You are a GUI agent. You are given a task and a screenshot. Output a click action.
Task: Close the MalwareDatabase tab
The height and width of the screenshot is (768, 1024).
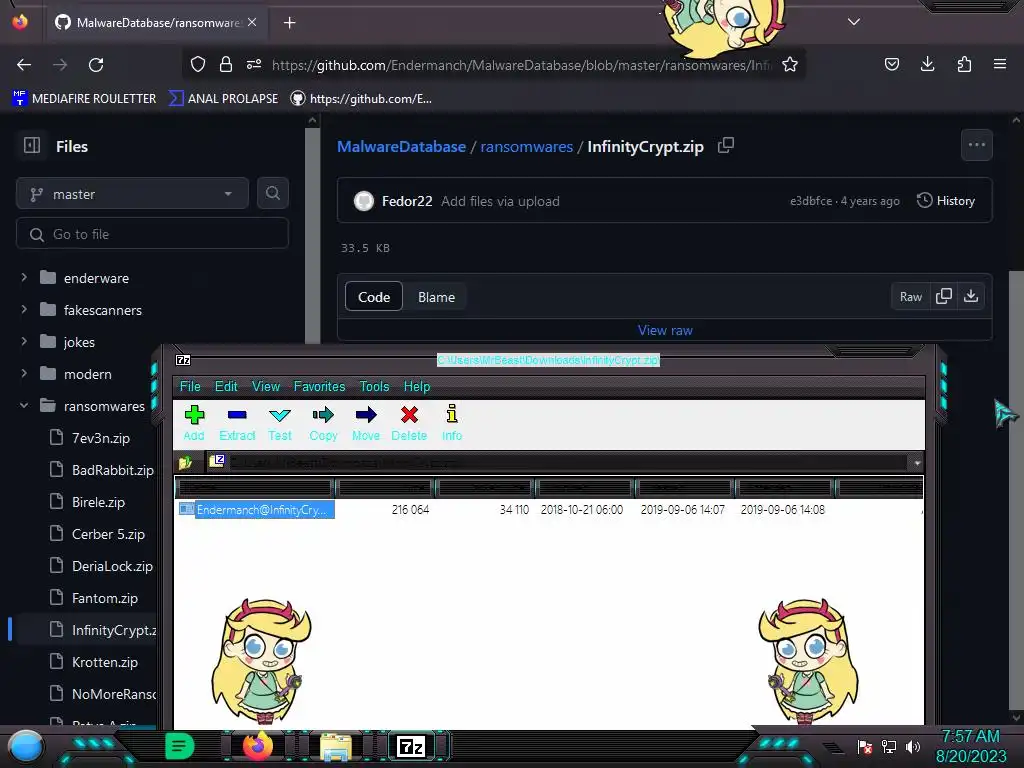point(252,22)
